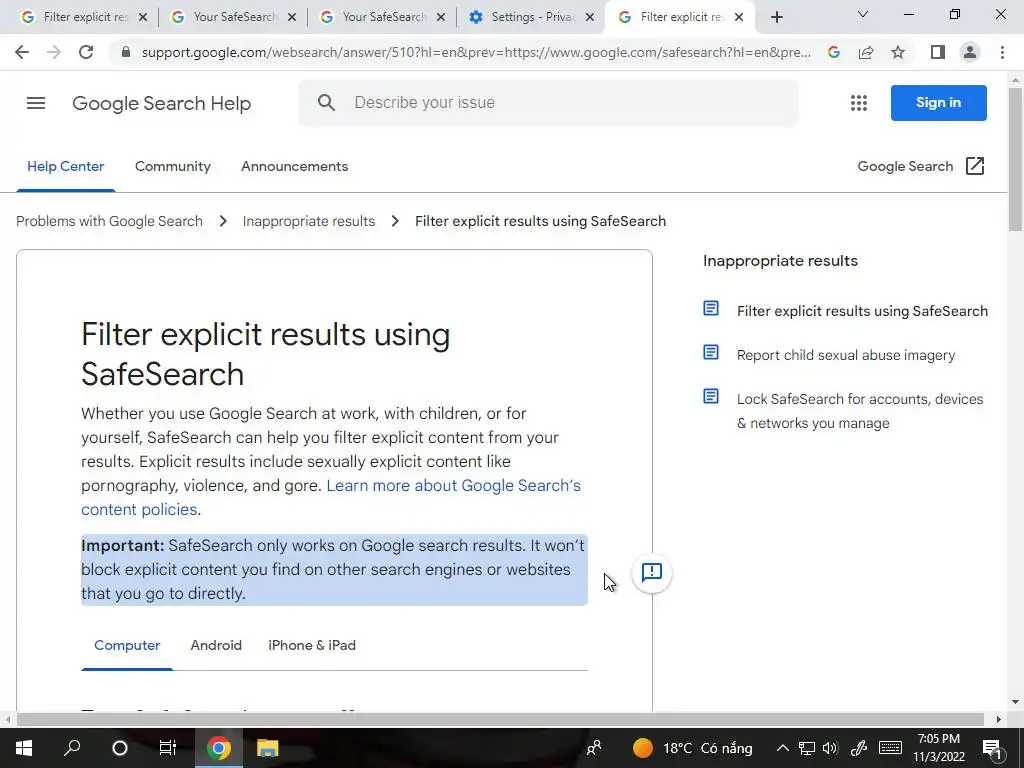This screenshot has width=1024, height=768.
Task: Open the Google apps grid
Action: [859, 103]
